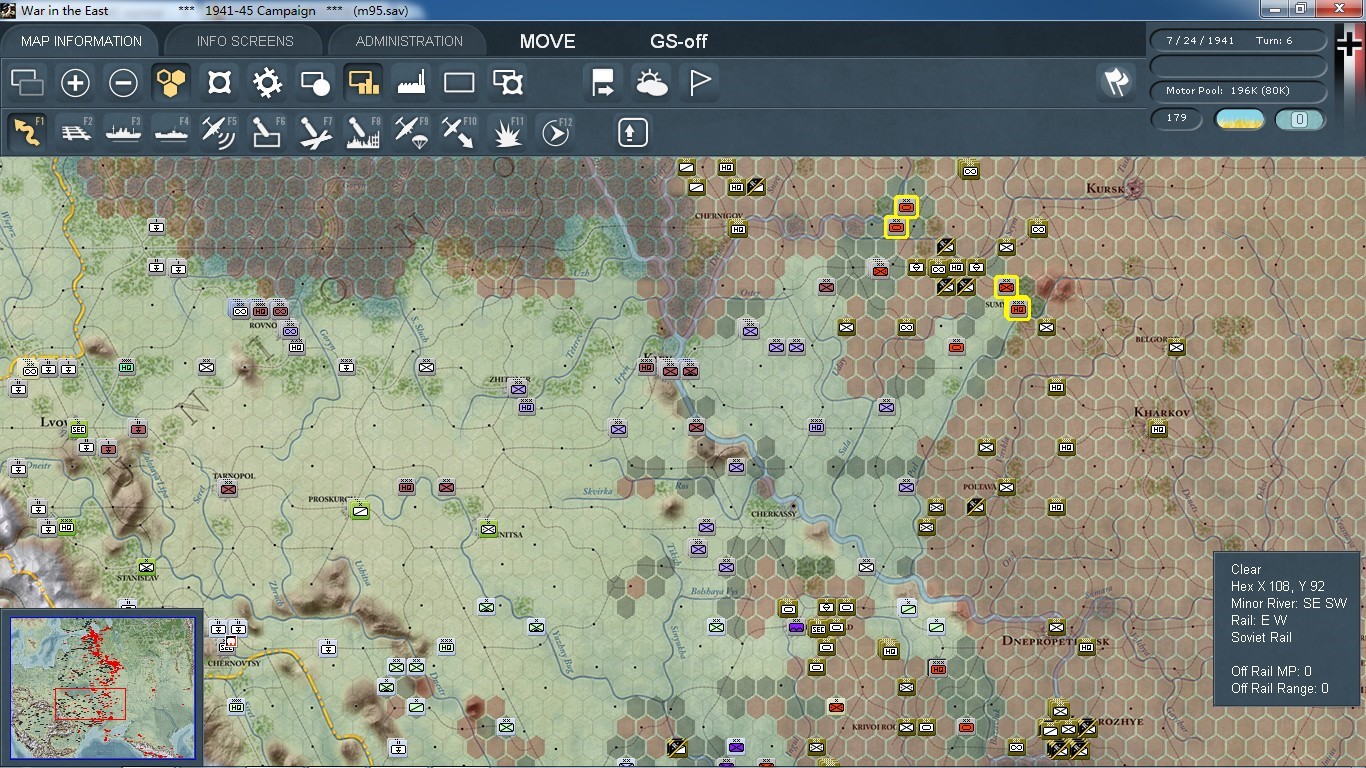Click the "Off Rail Range: 0" info text

1280,688
